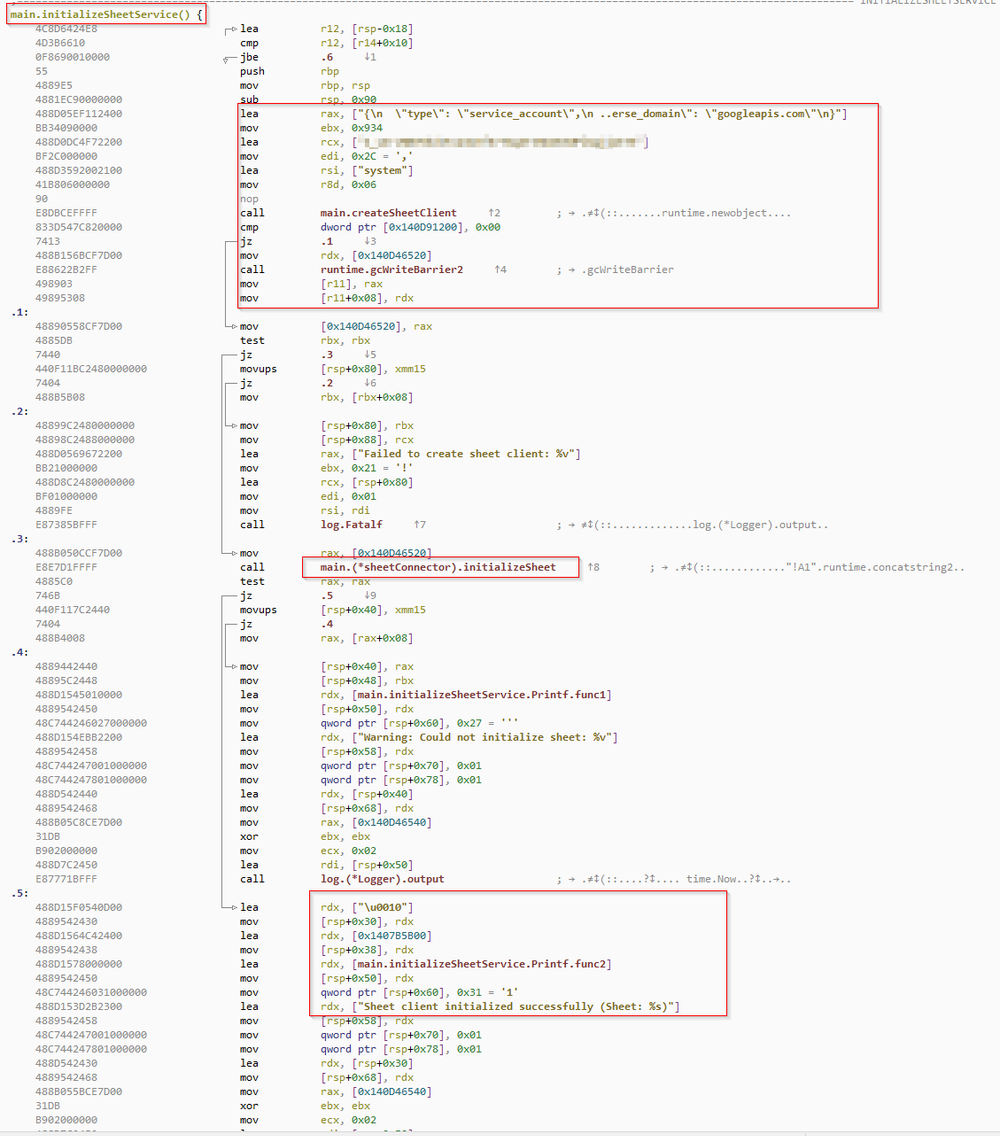
Task: Click the time.Now comment
Action: coord(712,879)
